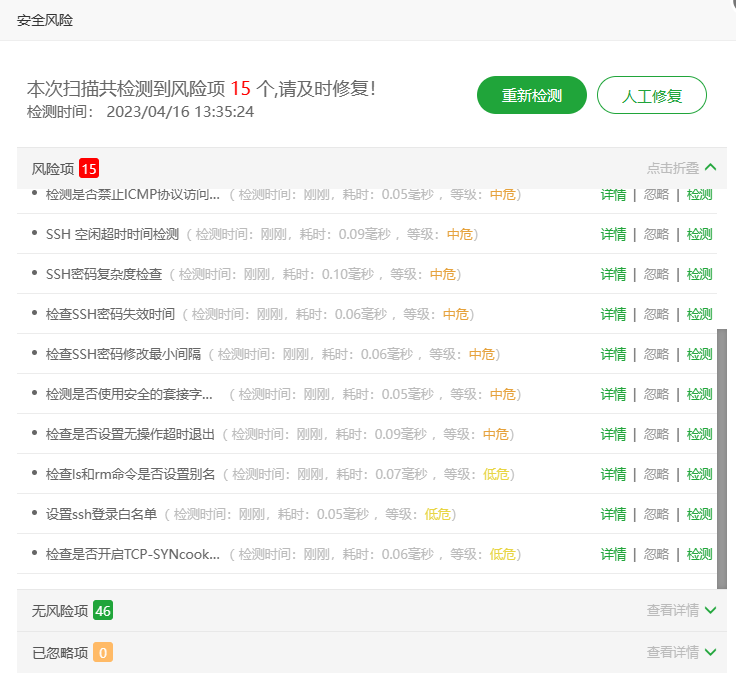The image size is (736, 693).
Task: Select the 检测是否使用安全的套接字 item text
Action: pyautogui.click(x=129, y=394)
